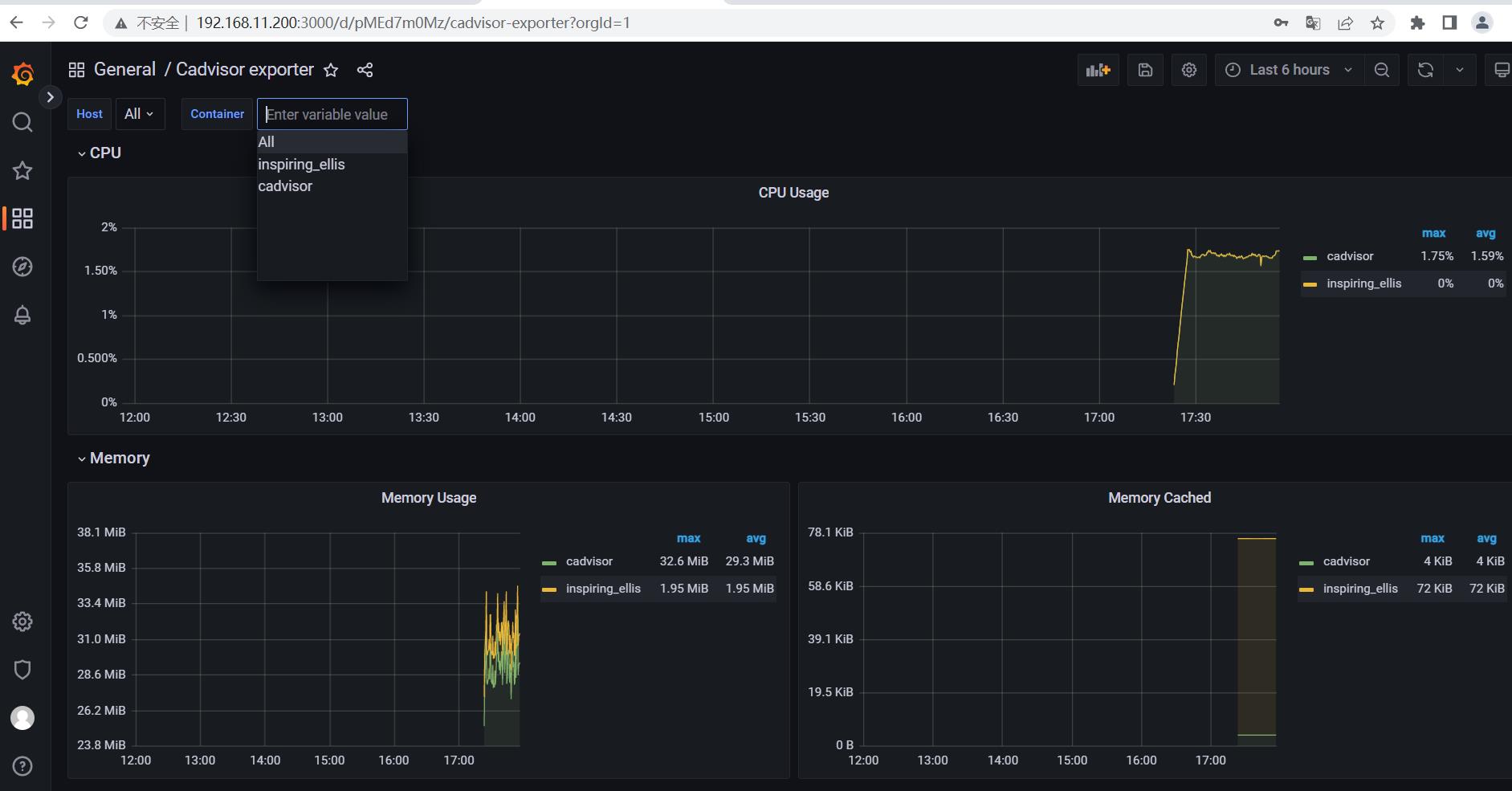1512x791 pixels.
Task: Click Cadvisor exporter dashboard title
Action: 245,69
